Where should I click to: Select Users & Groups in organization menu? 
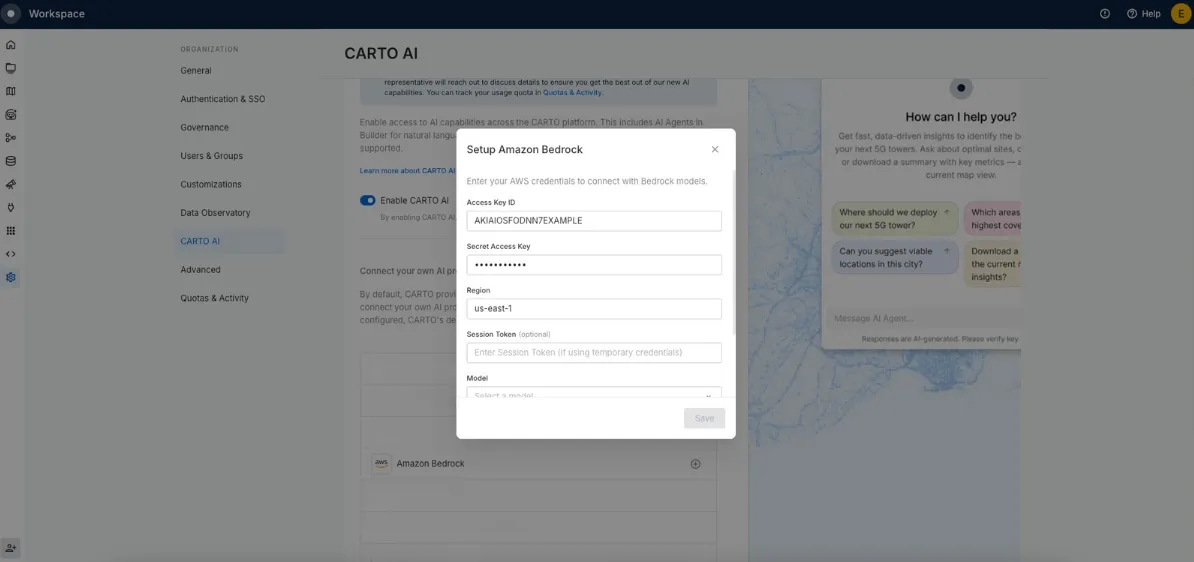coord(211,156)
